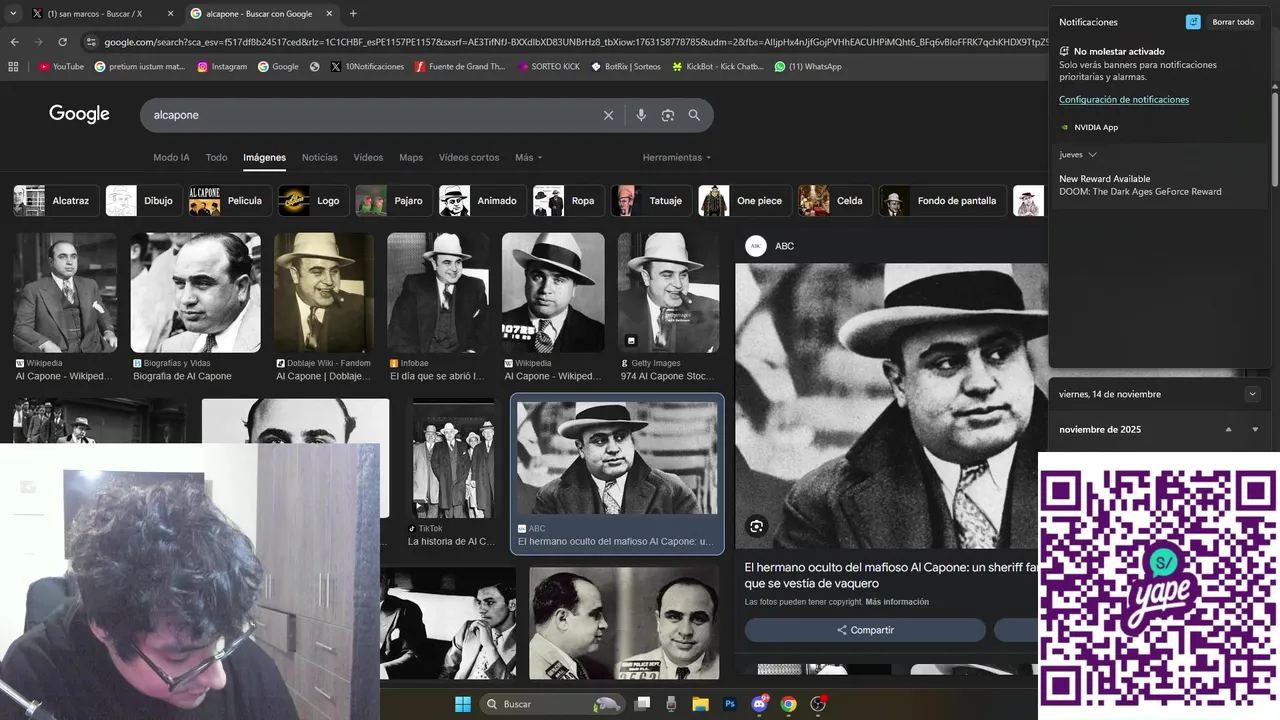
Task: Open the Herramientas dropdown
Action: pos(677,158)
